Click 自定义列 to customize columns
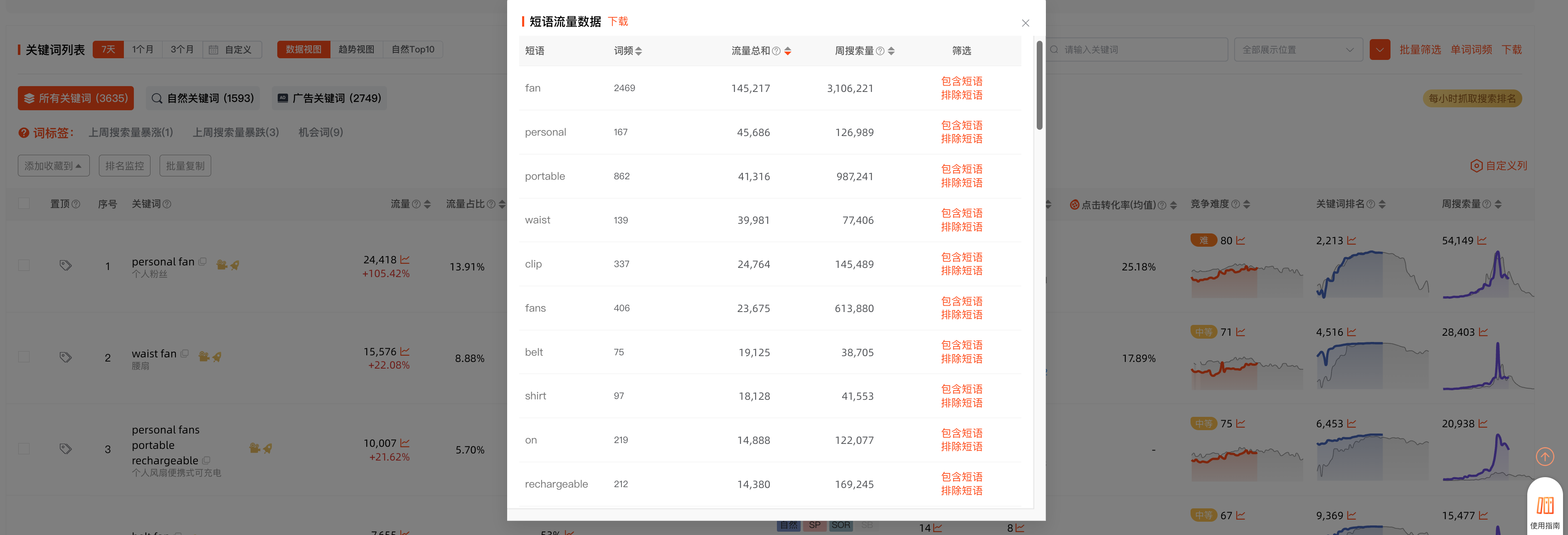 [1499, 166]
